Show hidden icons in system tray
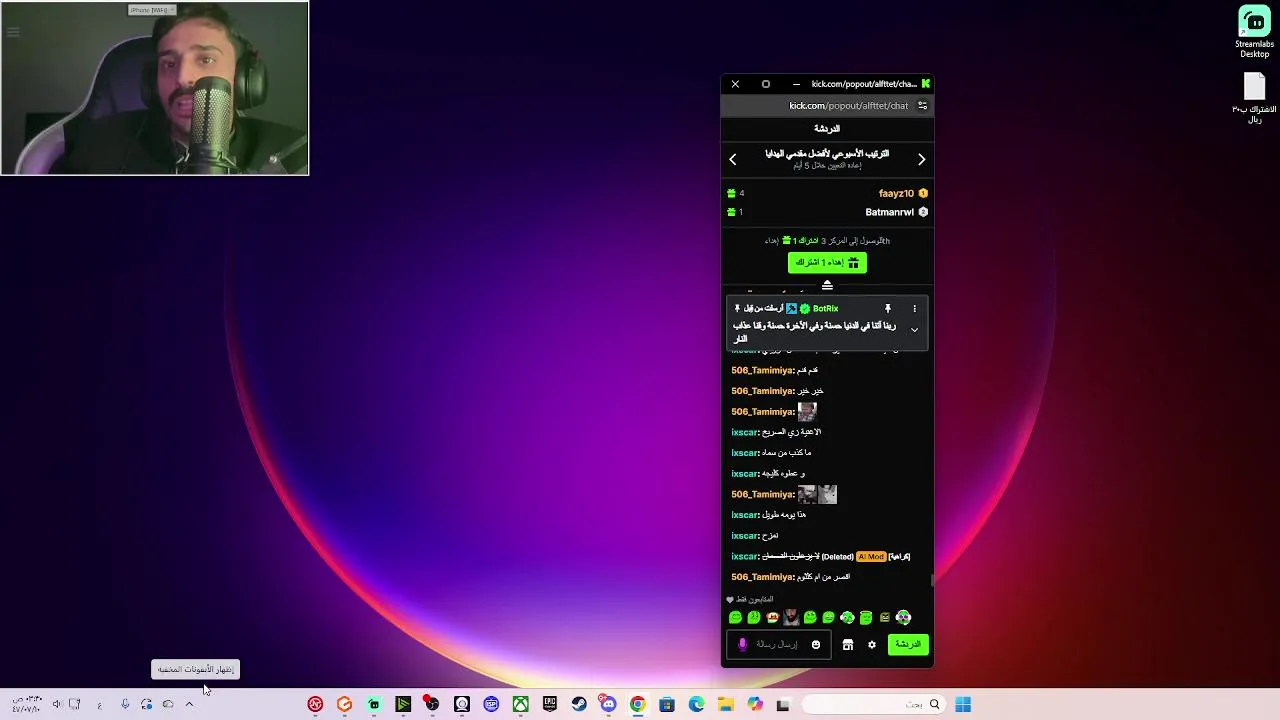This screenshot has width=1280, height=720. (x=189, y=704)
